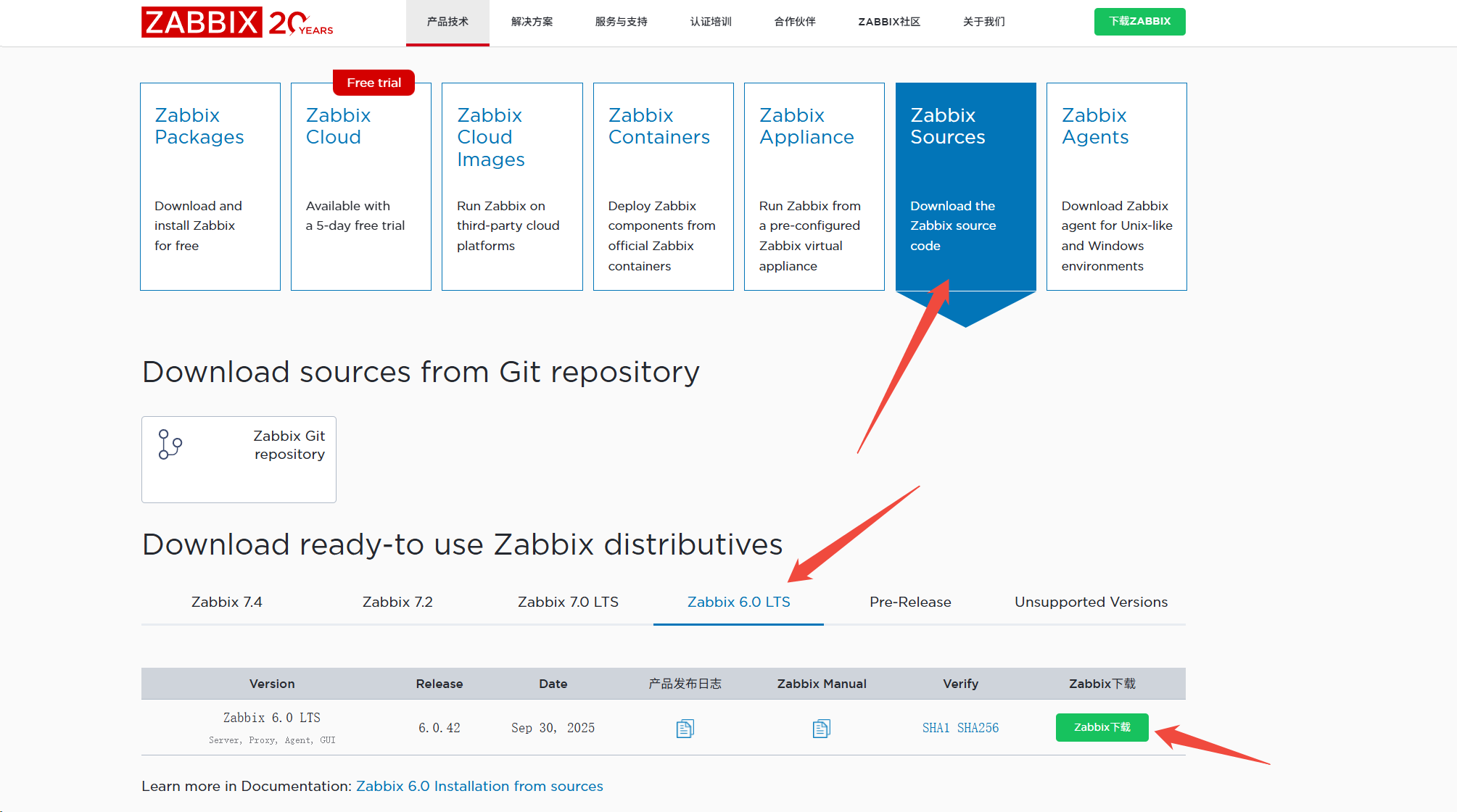Select the Zabbix Cloud free trial card

tap(360, 186)
